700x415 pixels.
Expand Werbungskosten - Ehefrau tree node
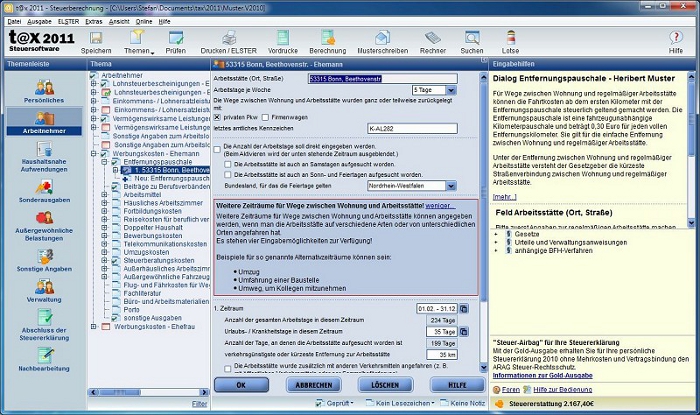click(x=94, y=327)
